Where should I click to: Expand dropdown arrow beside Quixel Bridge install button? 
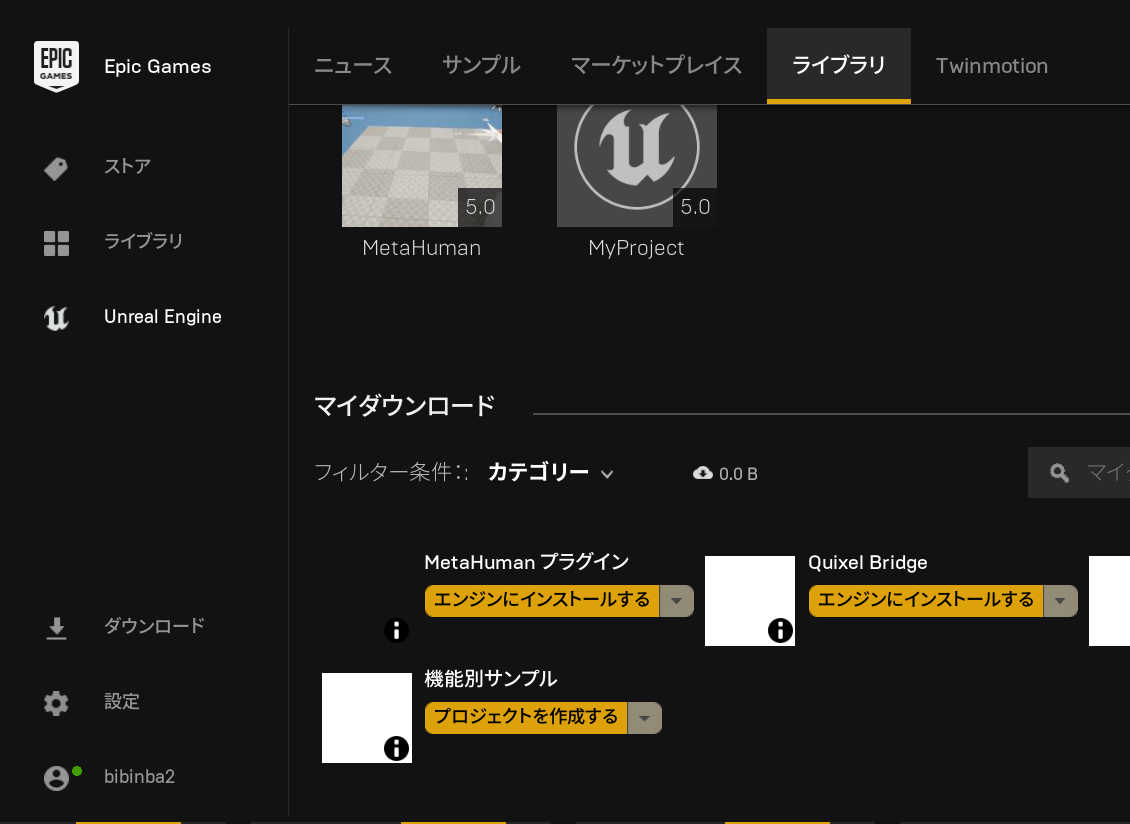(1060, 601)
